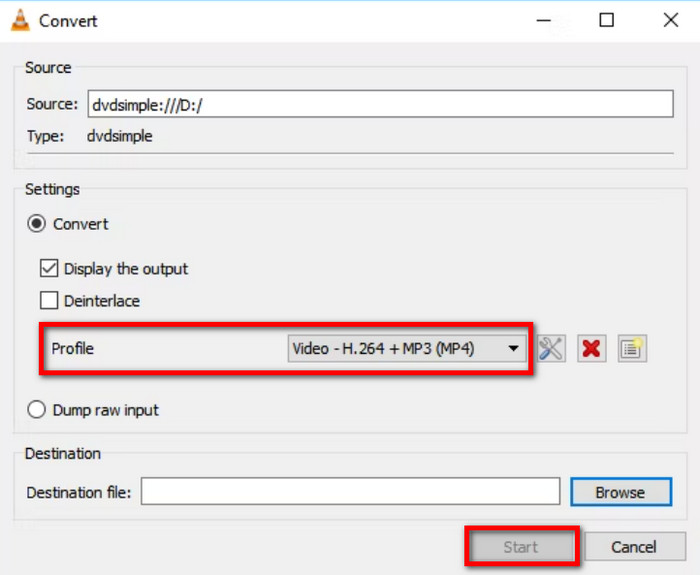Close the Convert window
700x575 pixels.
pos(671,21)
